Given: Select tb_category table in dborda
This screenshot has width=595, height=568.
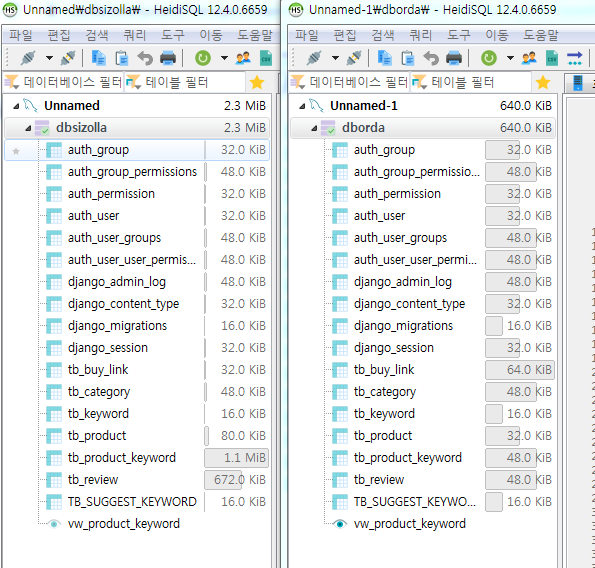Looking at the screenshot, I should (385, 392).
